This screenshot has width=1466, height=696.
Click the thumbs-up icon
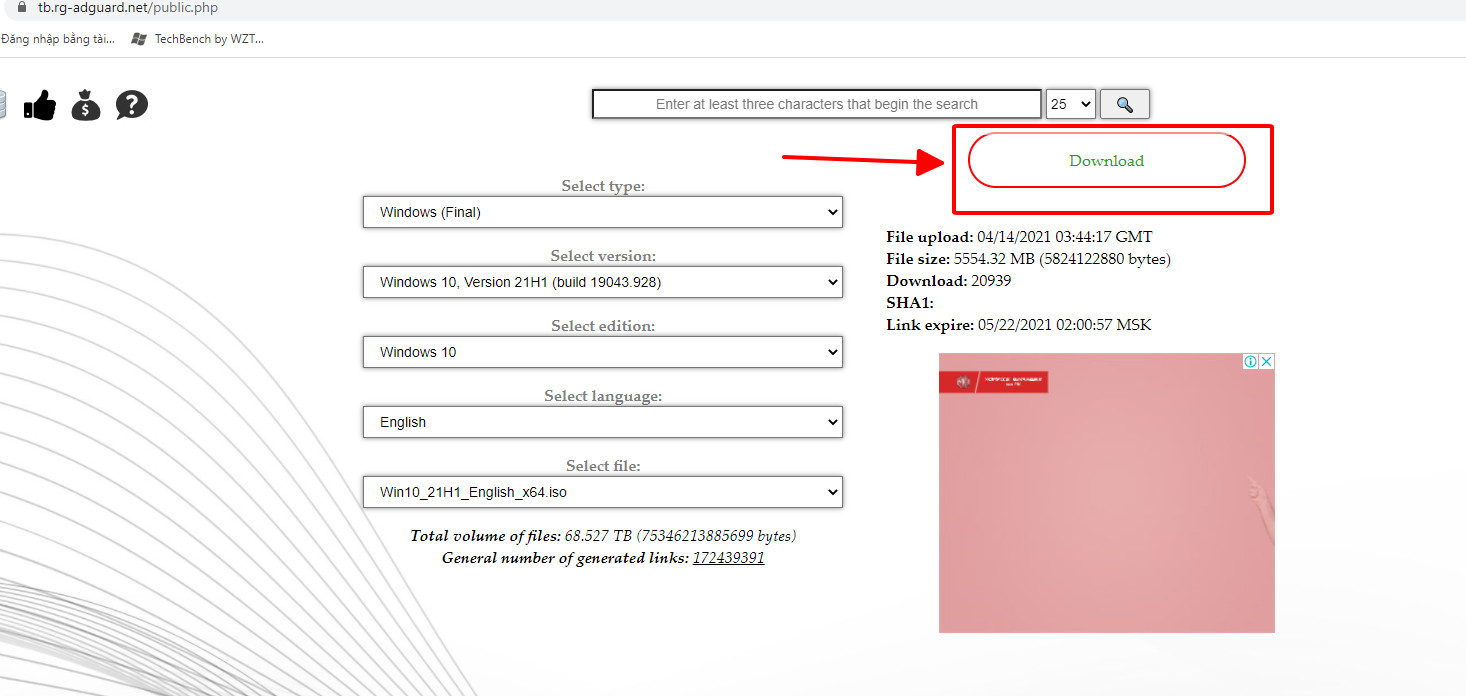point(40,105)
